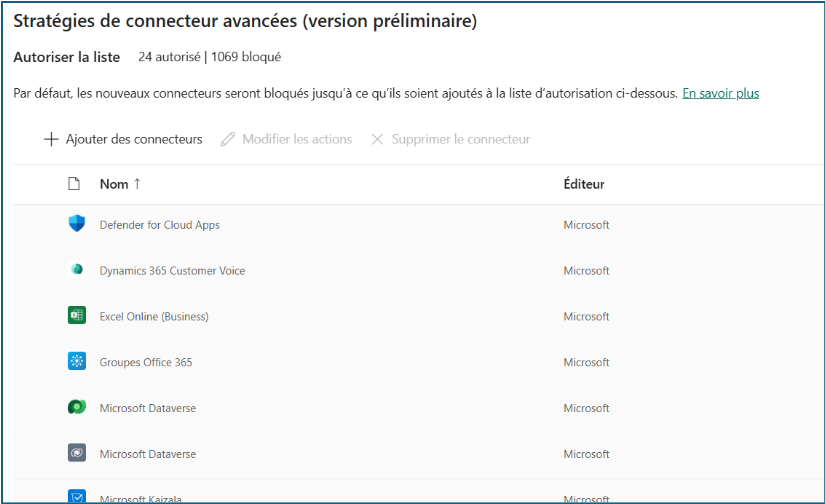Open the En savoir plus link

(x=720, y=93)
